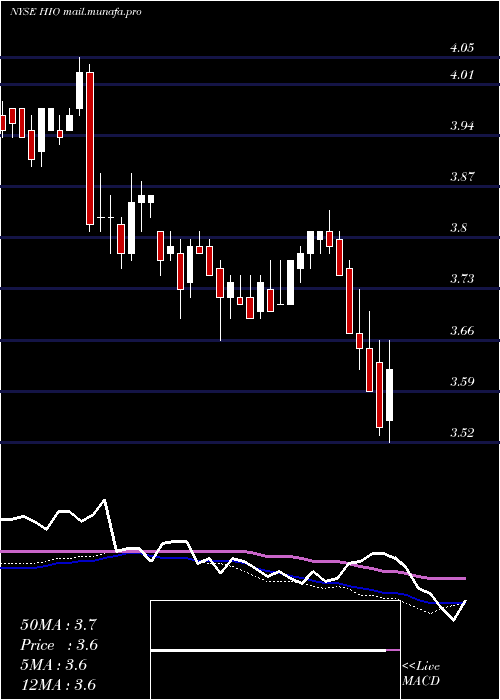Click the '5MA : 3.6' readout
500x700 pixels.
tap(53, 665)
